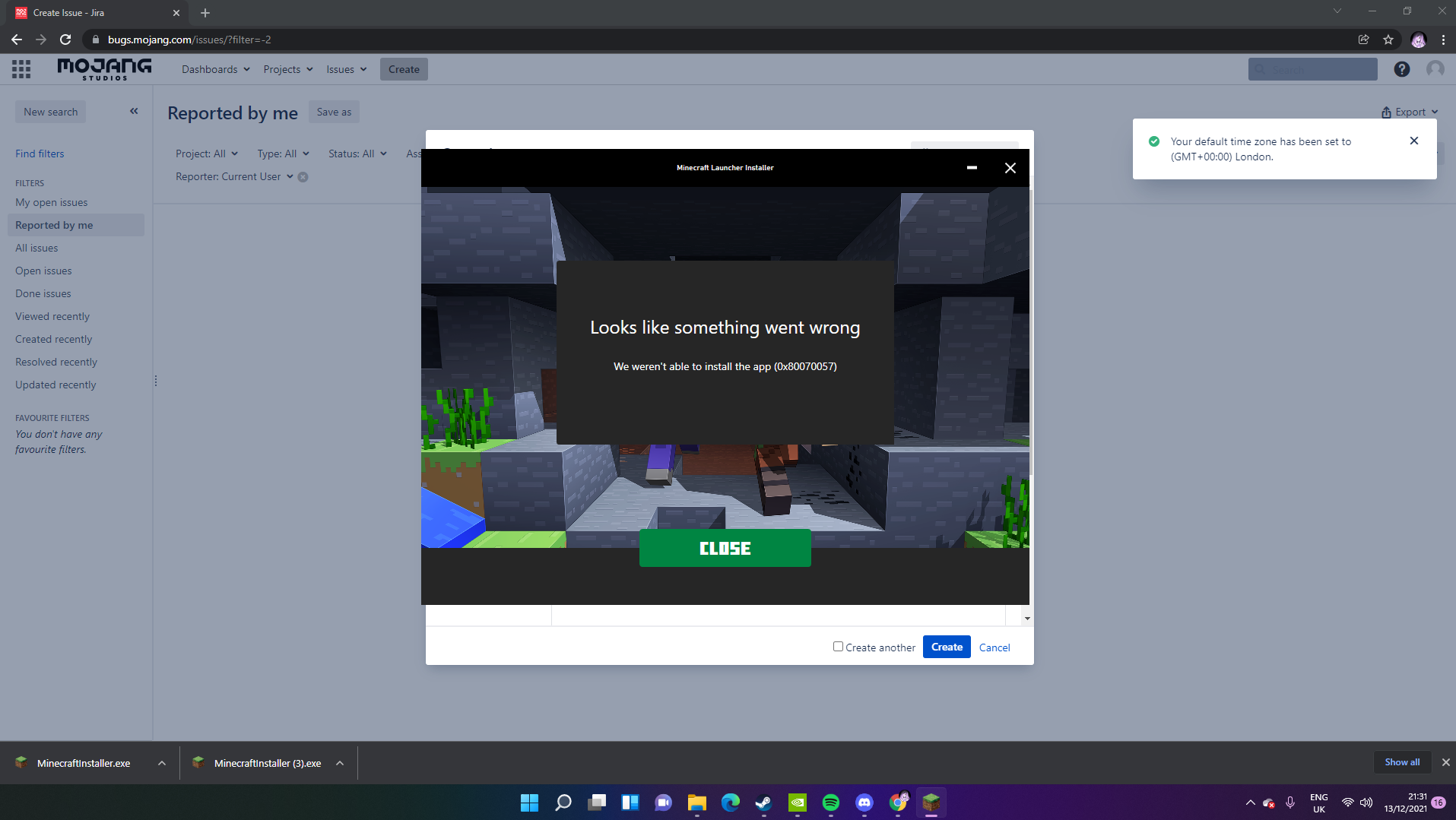Close the Create Issue - Jira tab
1456x820 pixels.
176,13
